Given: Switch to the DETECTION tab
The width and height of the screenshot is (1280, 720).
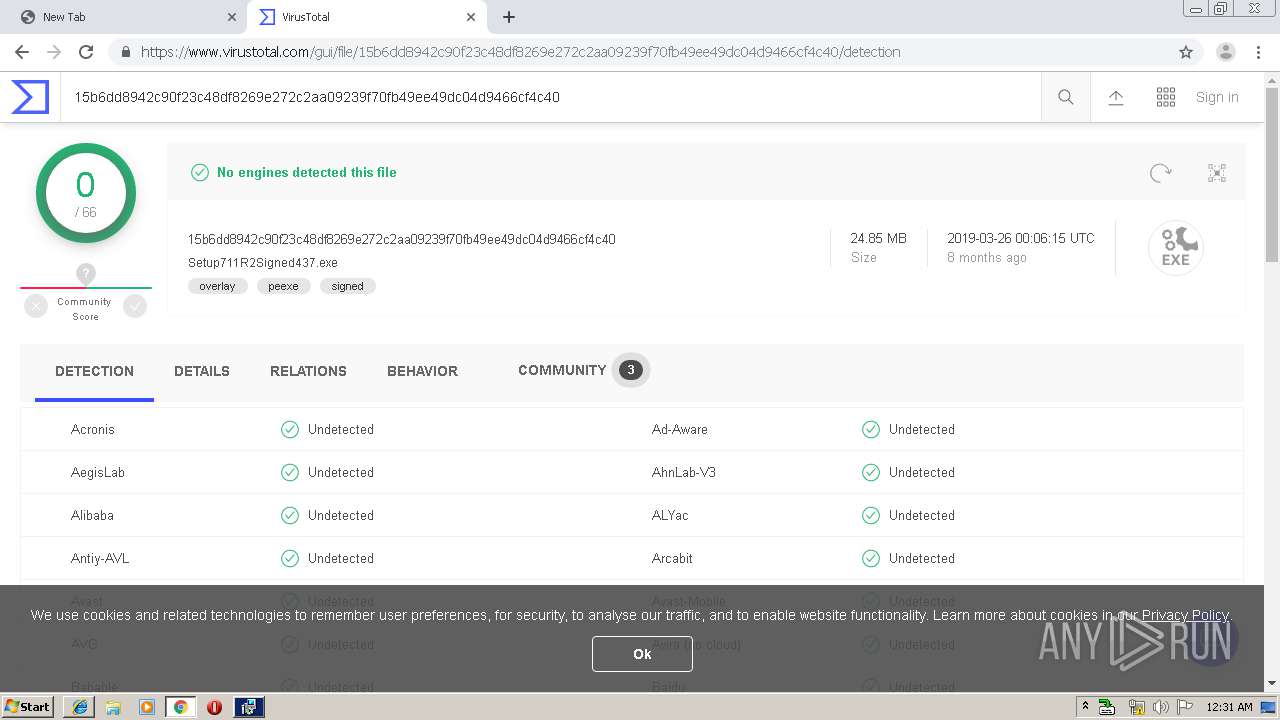Looking at the screenshot, I should [x=94, y=371].
